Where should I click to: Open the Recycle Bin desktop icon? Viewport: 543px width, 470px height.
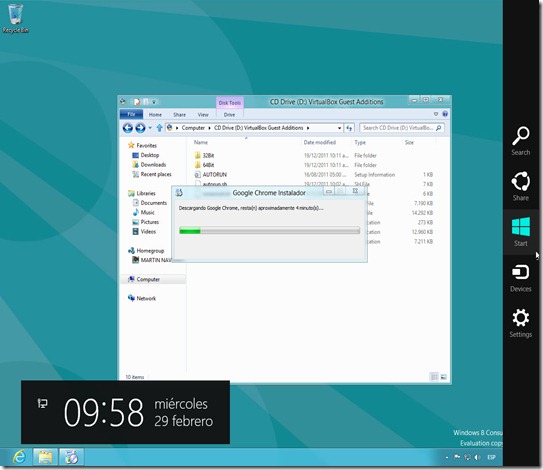point(15,18)
